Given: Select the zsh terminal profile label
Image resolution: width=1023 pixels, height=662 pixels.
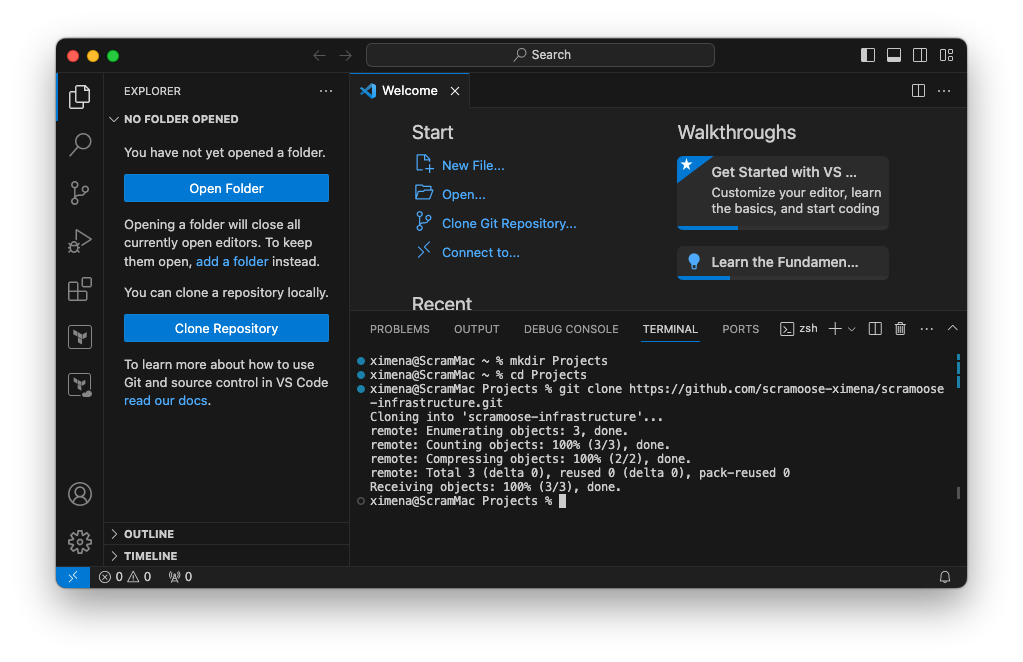Looking at the screenshot, I should (799, 329).
